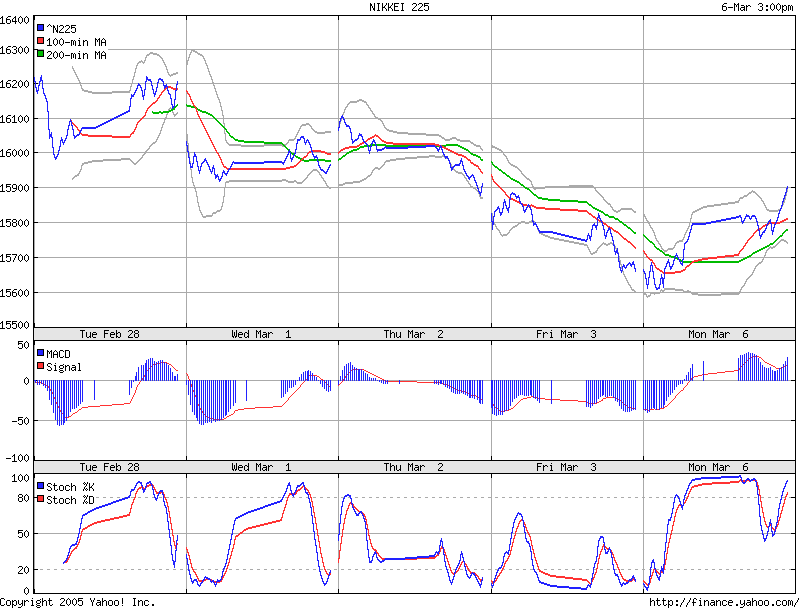Click the -50 MACD axis label

click(20, 421)
